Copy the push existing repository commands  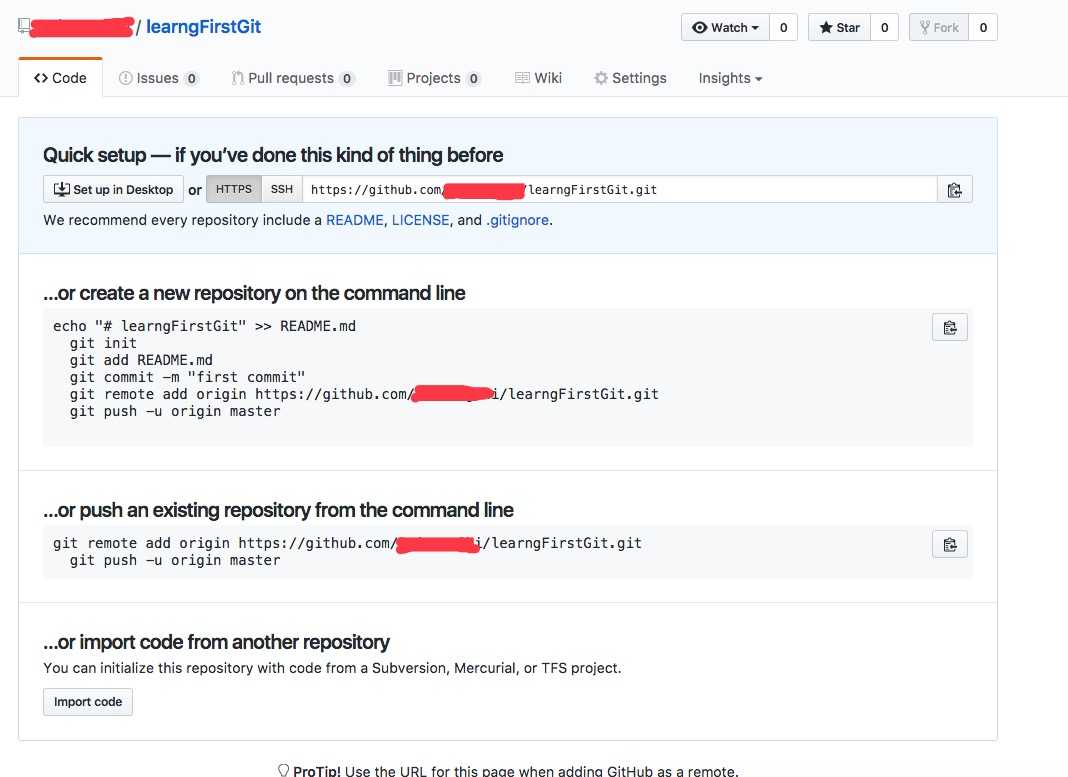click(949, 544)
